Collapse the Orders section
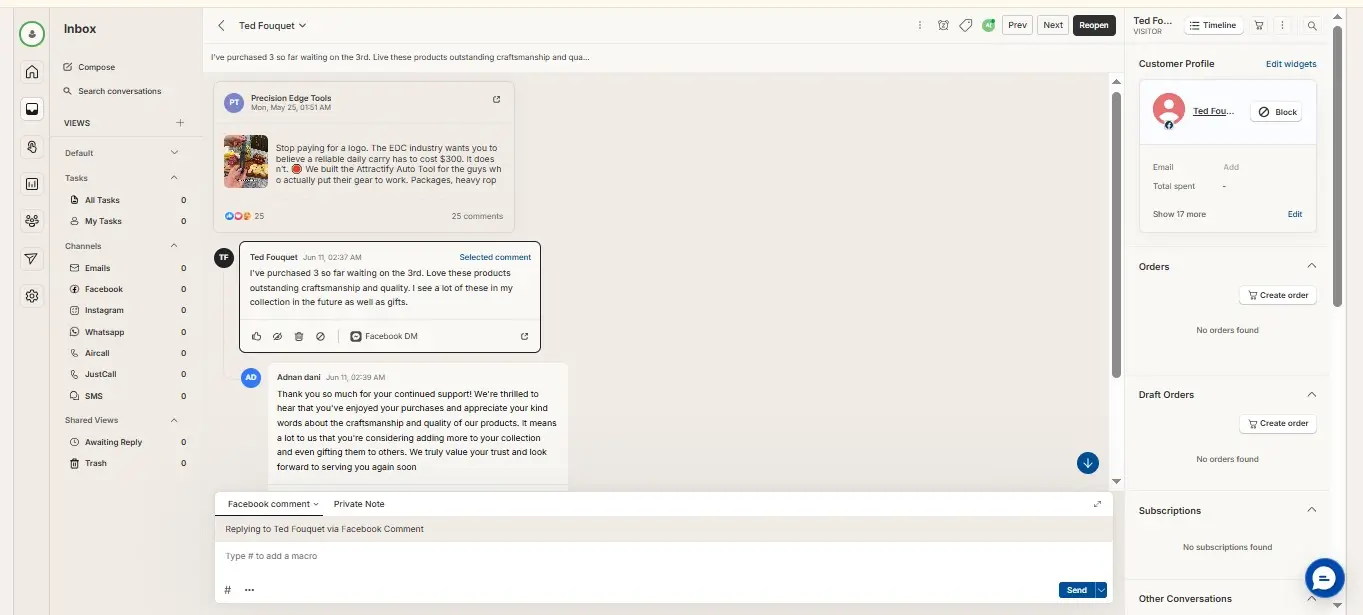This screenshot has height=615, width=1363. coord(1312,266)
